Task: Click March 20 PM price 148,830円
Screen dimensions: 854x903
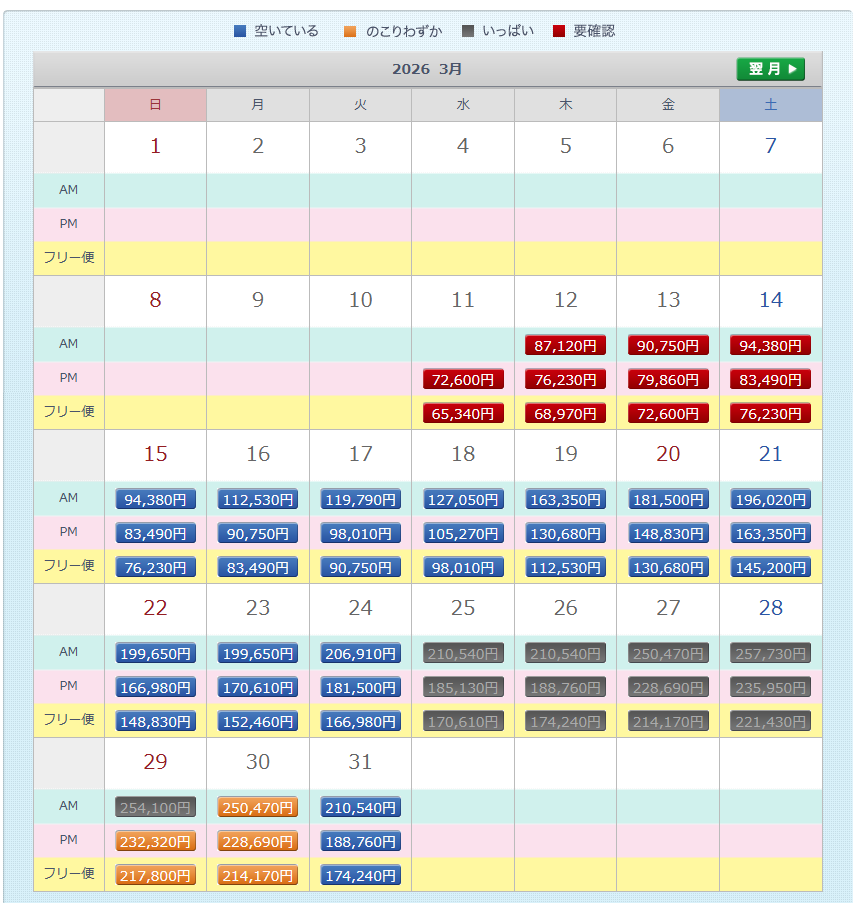Action: pos(668,534)
